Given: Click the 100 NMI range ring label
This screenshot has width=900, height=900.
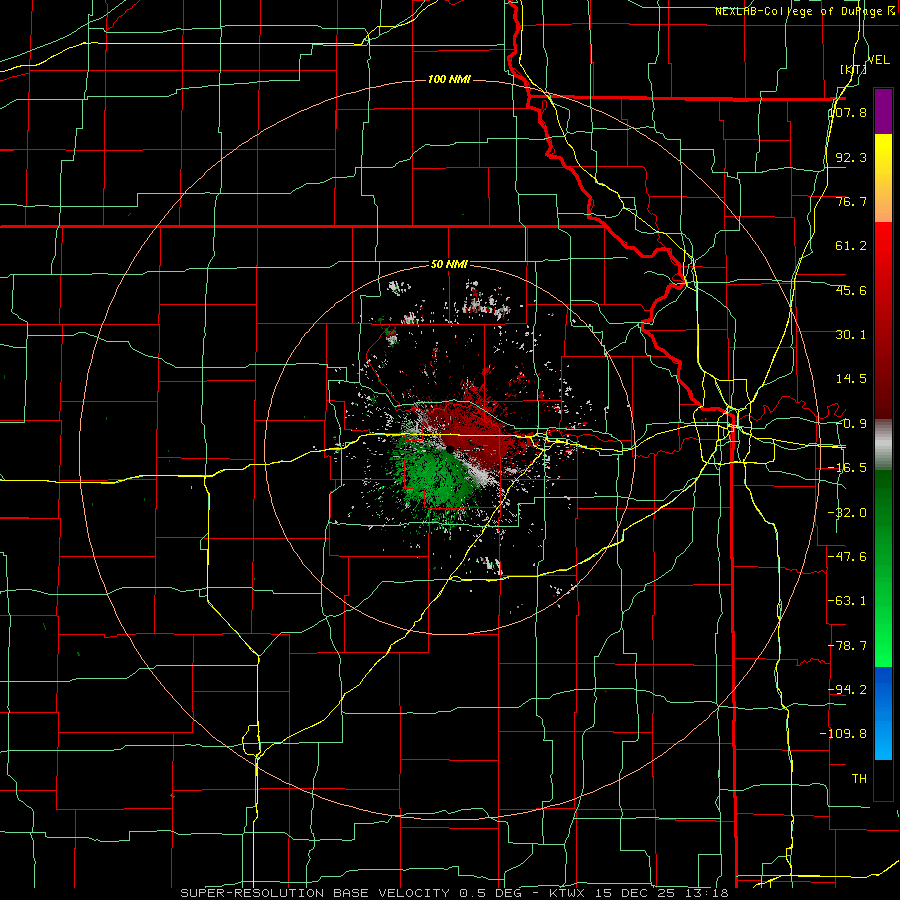Looking at the screenshot, I should pos(449,79).
